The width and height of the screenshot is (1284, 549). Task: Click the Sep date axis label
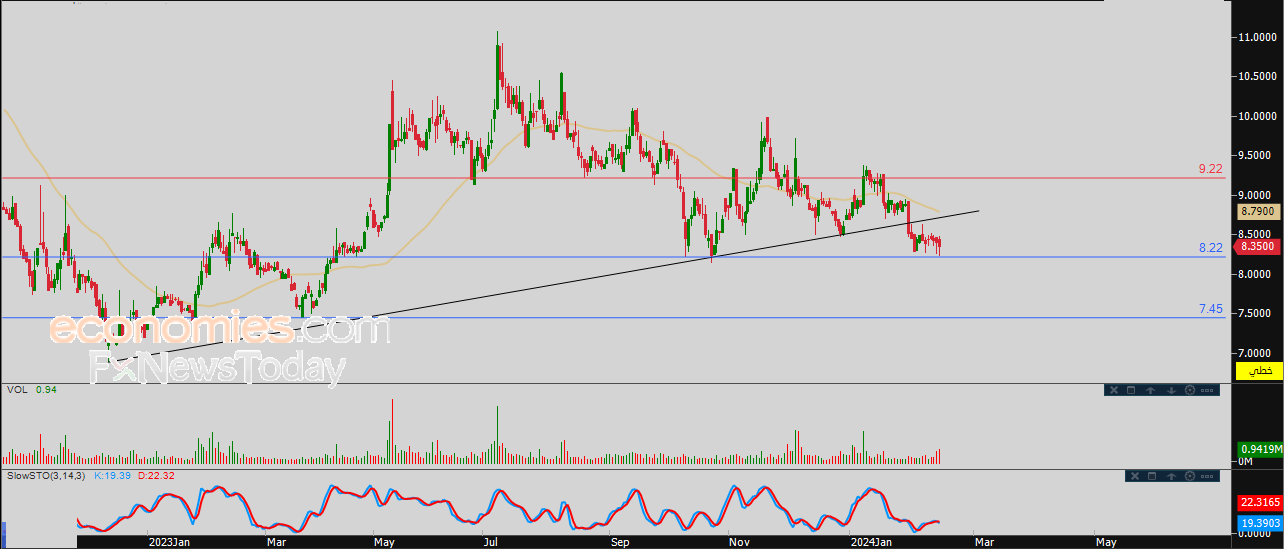point(621,542)
